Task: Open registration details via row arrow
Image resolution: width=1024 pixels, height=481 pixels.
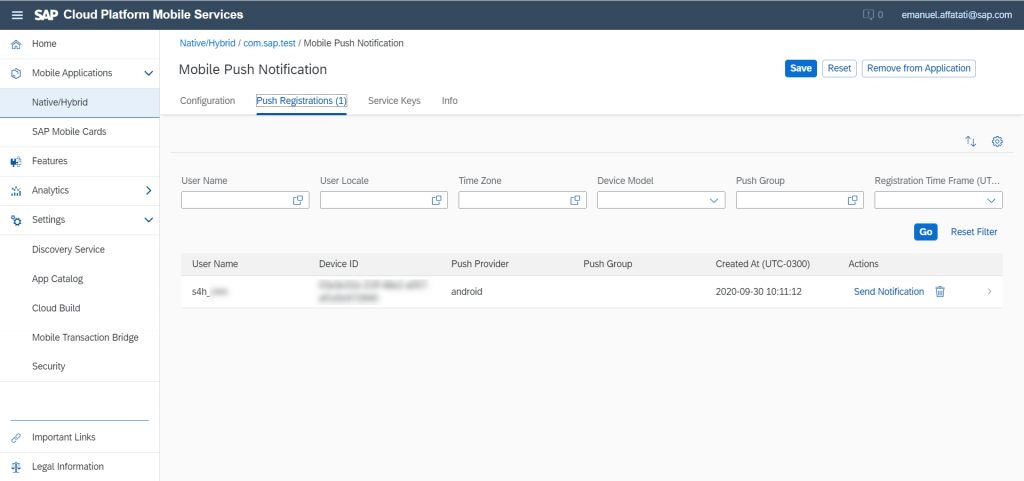Action: pyautogui.click(x=989, y=292)
